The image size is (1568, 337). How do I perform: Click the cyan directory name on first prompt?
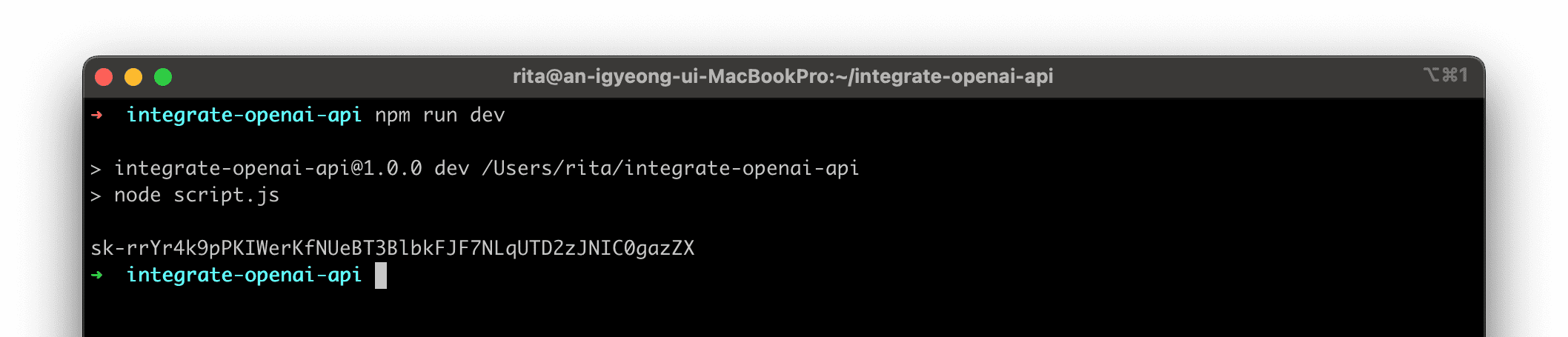(x=244, y=116)
